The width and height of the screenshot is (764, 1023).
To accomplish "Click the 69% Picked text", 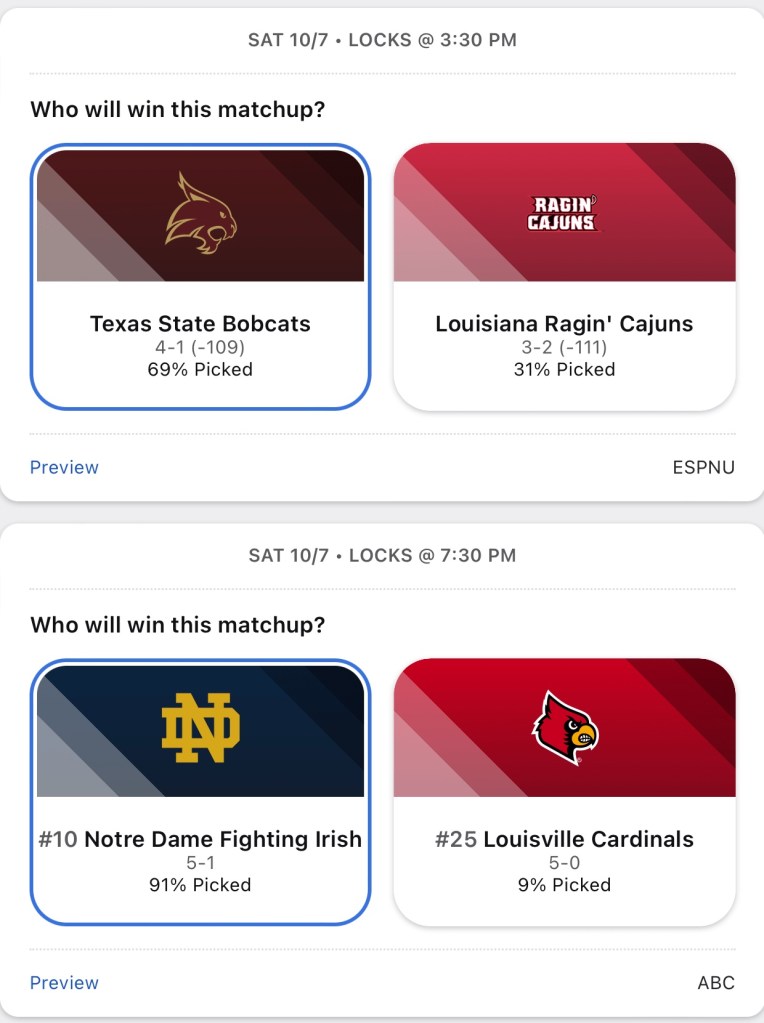I will (200, 369).
